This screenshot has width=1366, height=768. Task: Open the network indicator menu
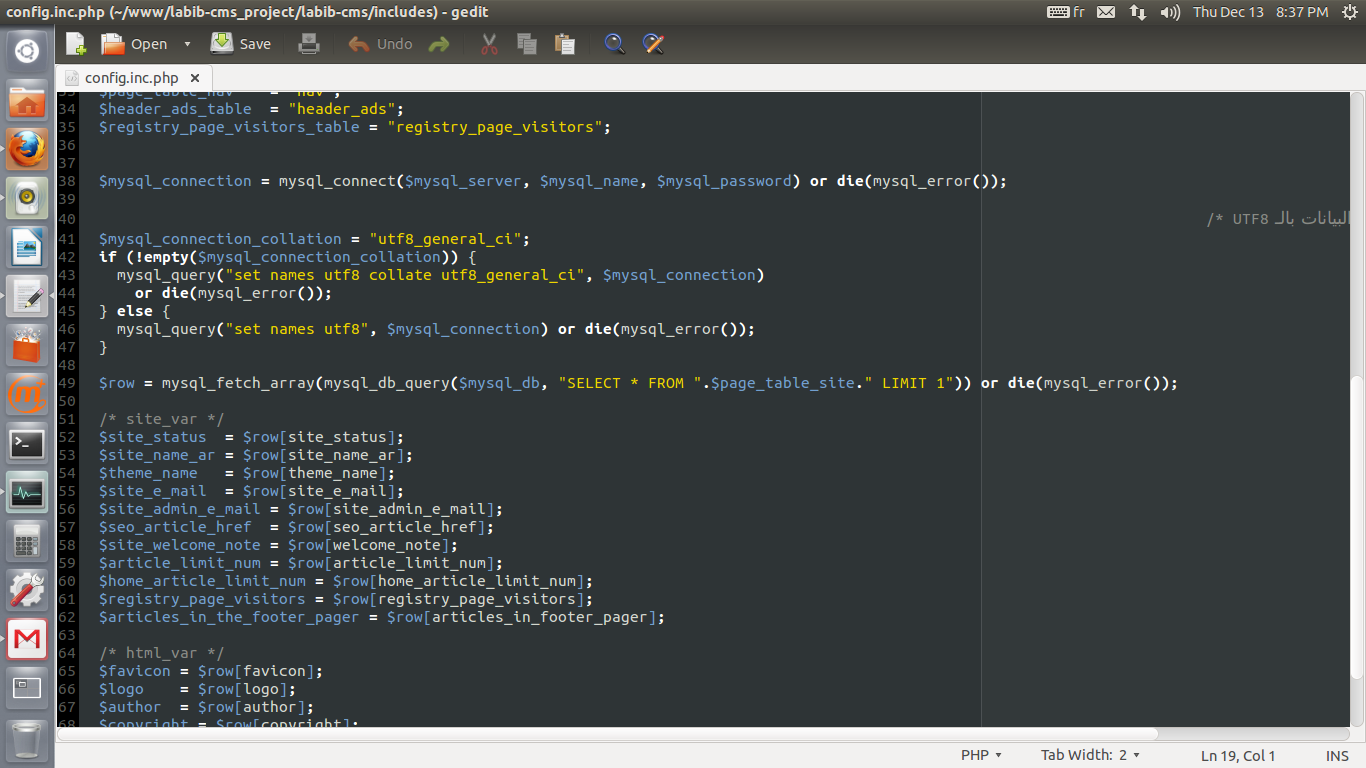click(1138, 12)
